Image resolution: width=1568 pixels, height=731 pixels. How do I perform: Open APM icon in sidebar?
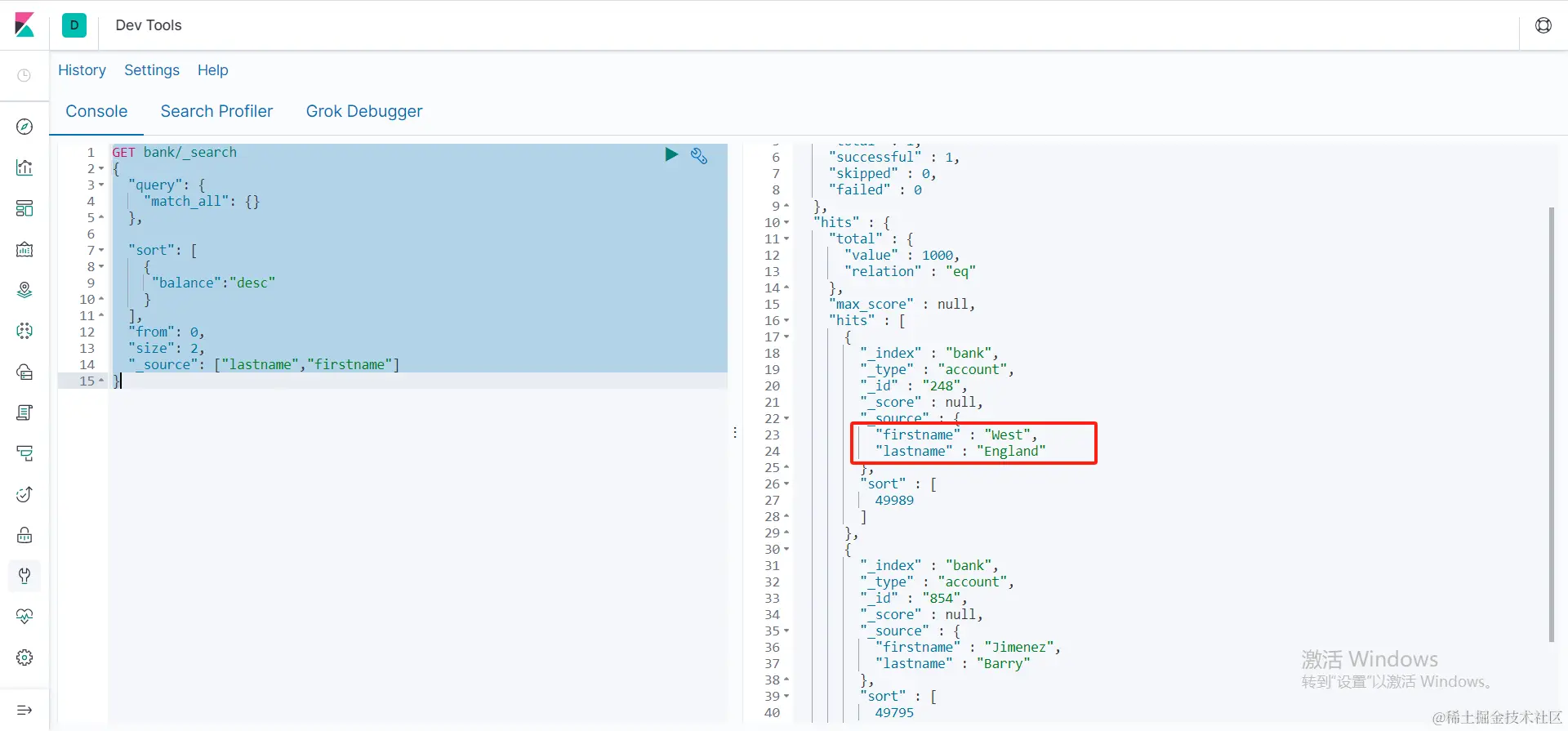click(x=24, y=453)
